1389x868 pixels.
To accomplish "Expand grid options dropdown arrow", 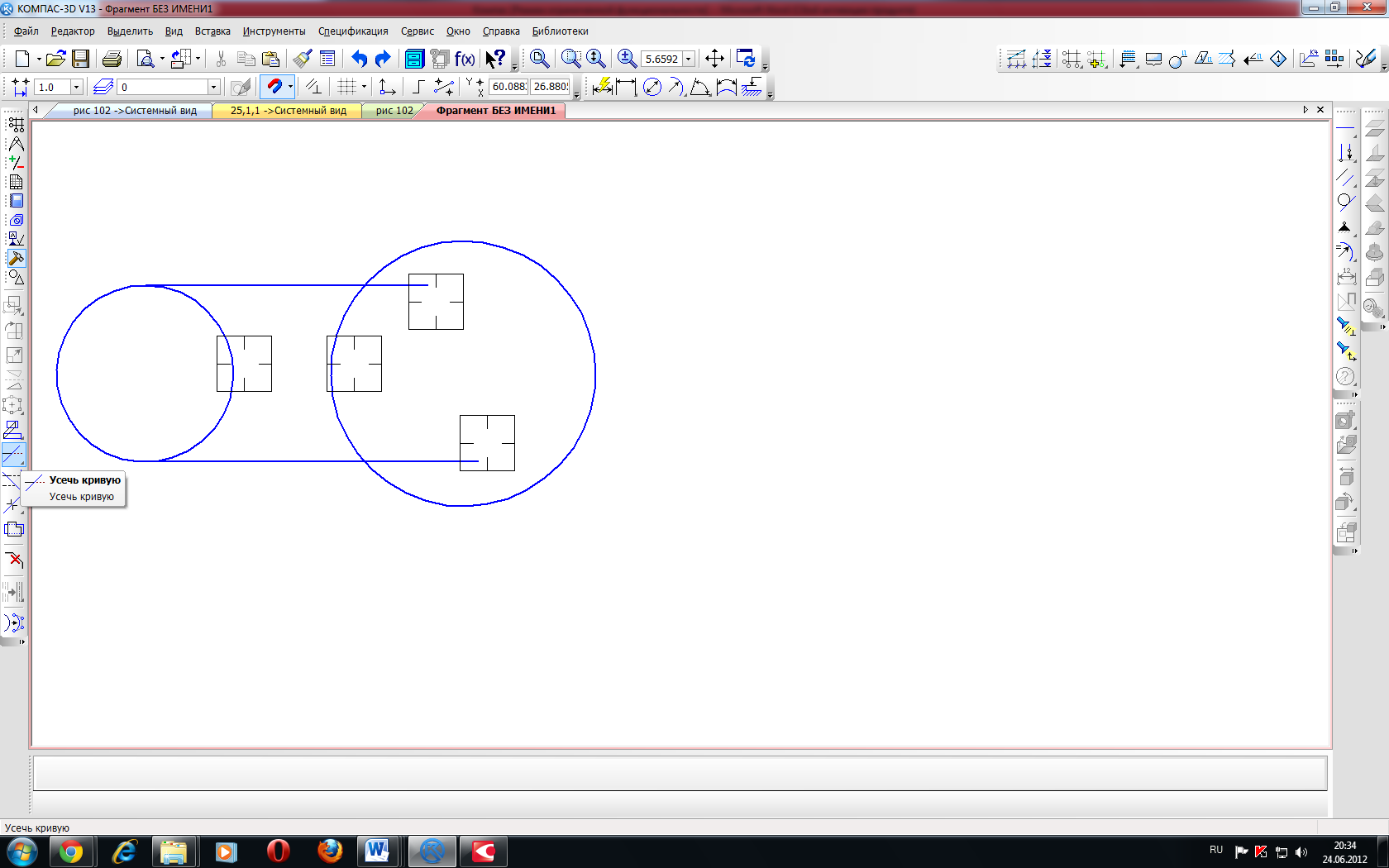I will tap(364, 87).
